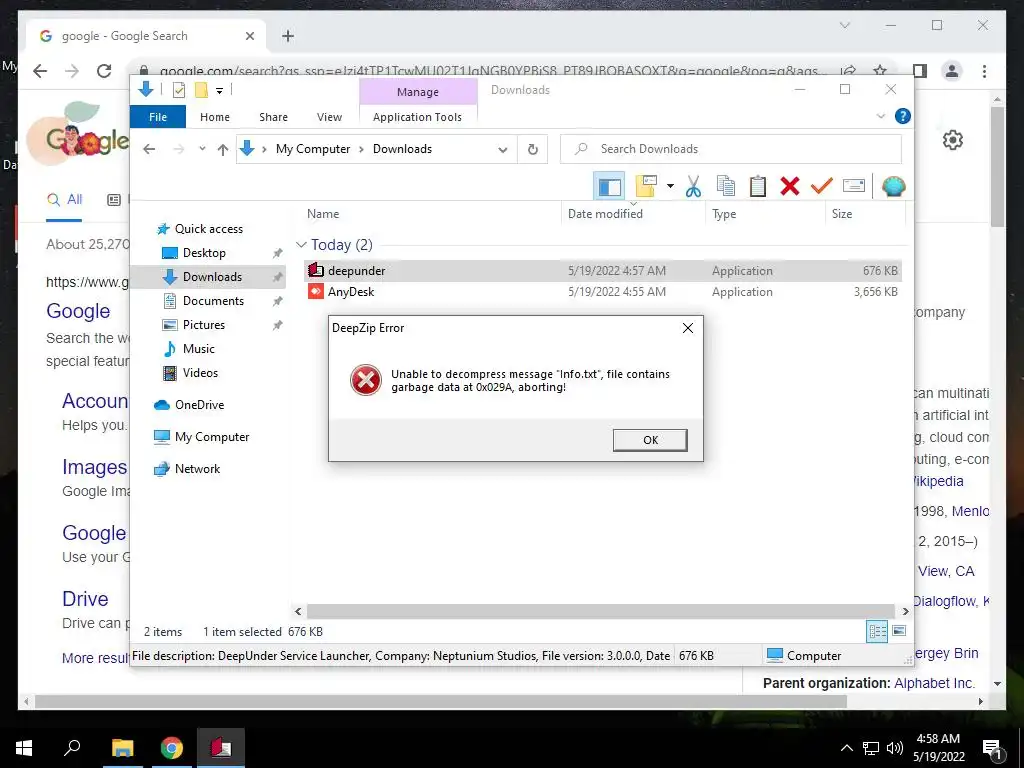Click the new folder toolbar icon
Screen dimensions: 1024x768
coord(646,186)
